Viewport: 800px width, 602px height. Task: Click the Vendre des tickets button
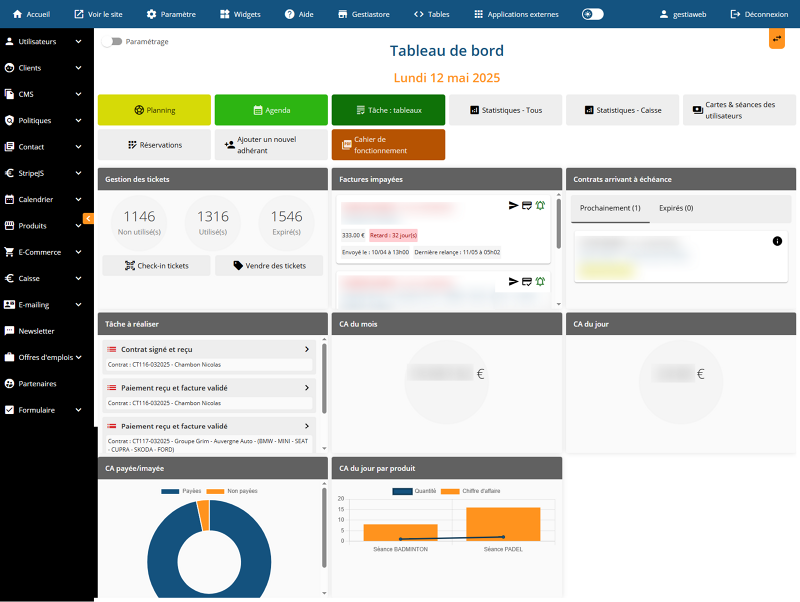tap(269, 266)
